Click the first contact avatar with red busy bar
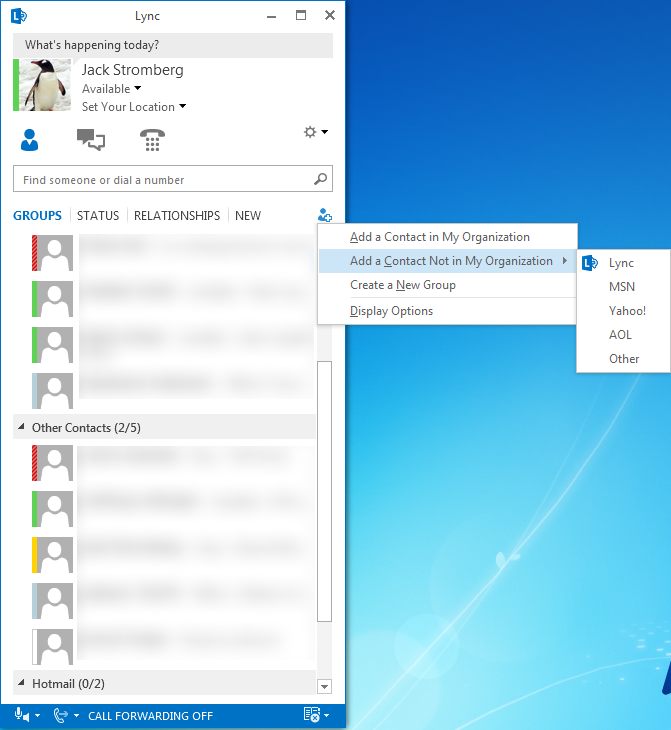The height and width of the screenshot is (730, 671). (53, 253)
